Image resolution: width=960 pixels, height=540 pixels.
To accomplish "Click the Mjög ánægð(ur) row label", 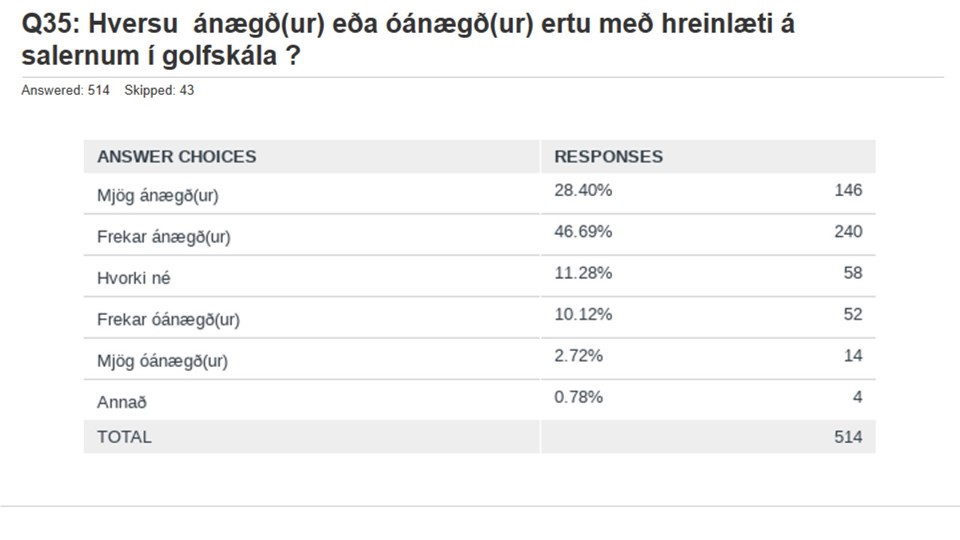I will [157, 196].
